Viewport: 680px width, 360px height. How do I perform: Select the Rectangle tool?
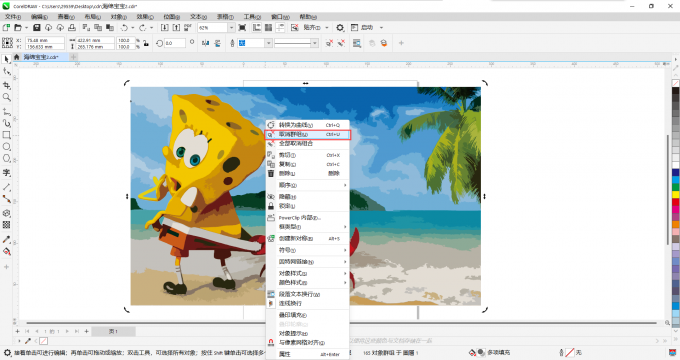click(x=7, y=135)
